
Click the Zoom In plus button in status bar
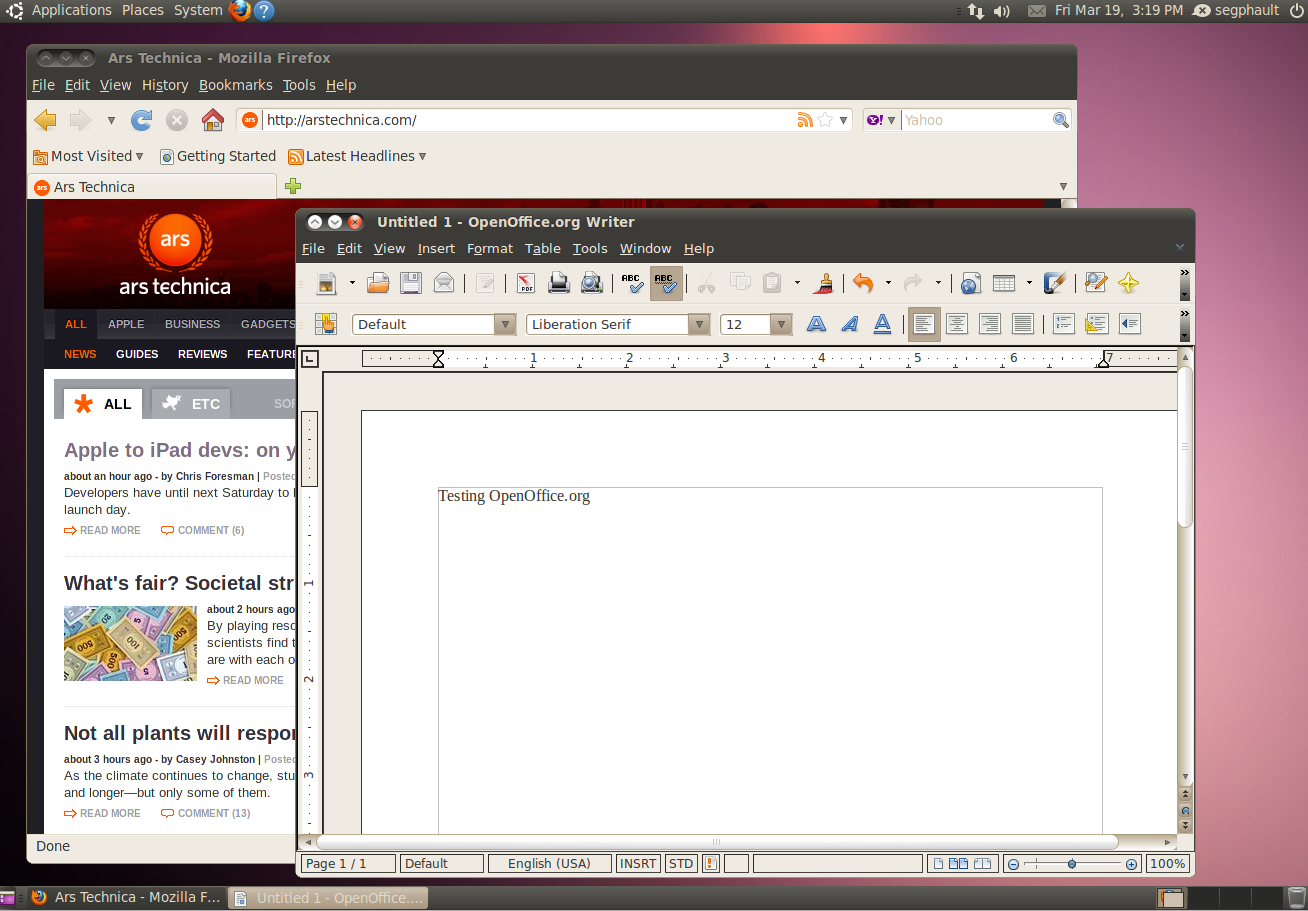pyautogui.click(x=1131, y=864)
